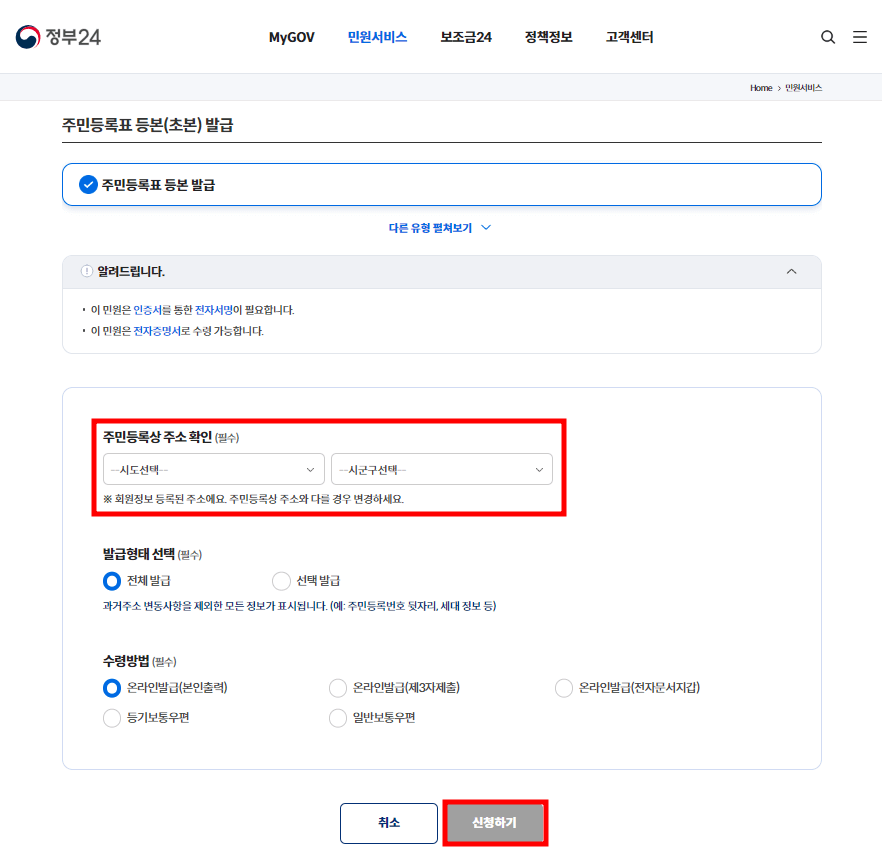Screen dimensions: 882x860
Task: Select the 등기보통우편 delivery option
Action: [x=111, y=718]
